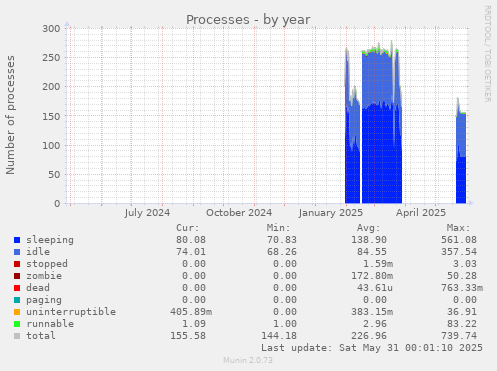The image size is (497, 371).
Task: Click the sleeping legend color swatch
Action: pyautogui.click(x=17, y=240)
